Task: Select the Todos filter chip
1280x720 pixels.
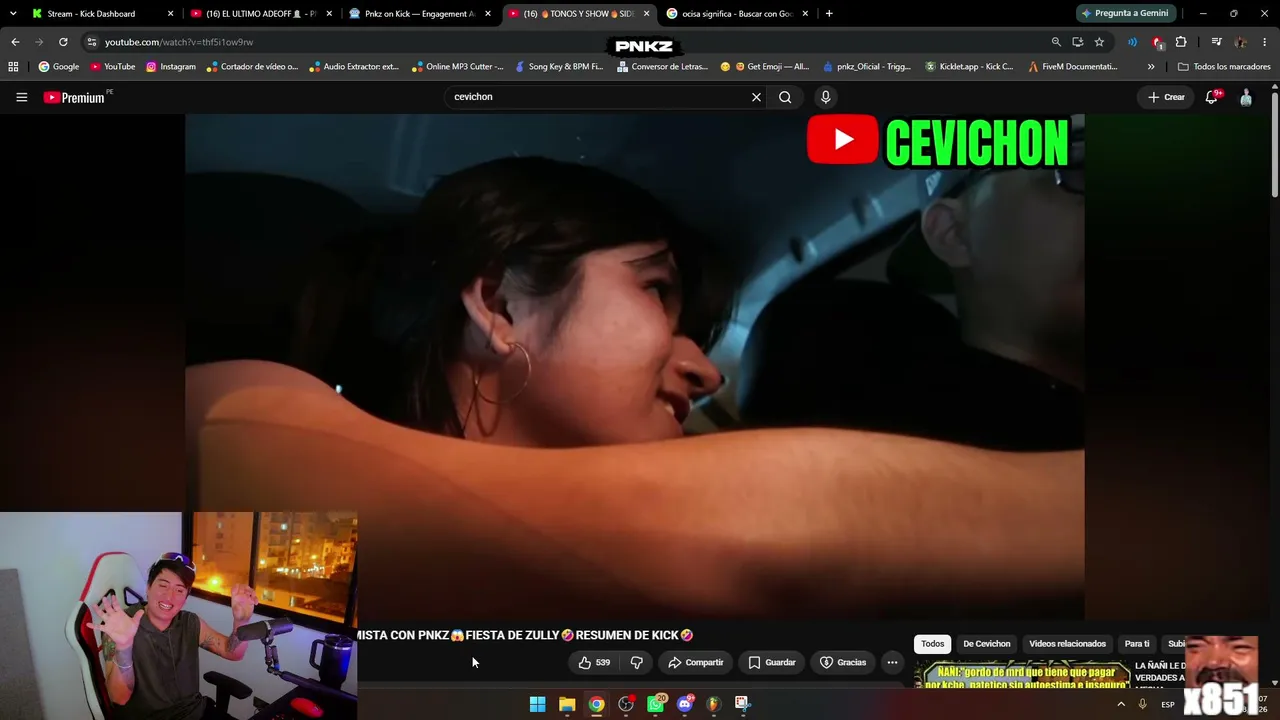Action: (x=932, y=644)
